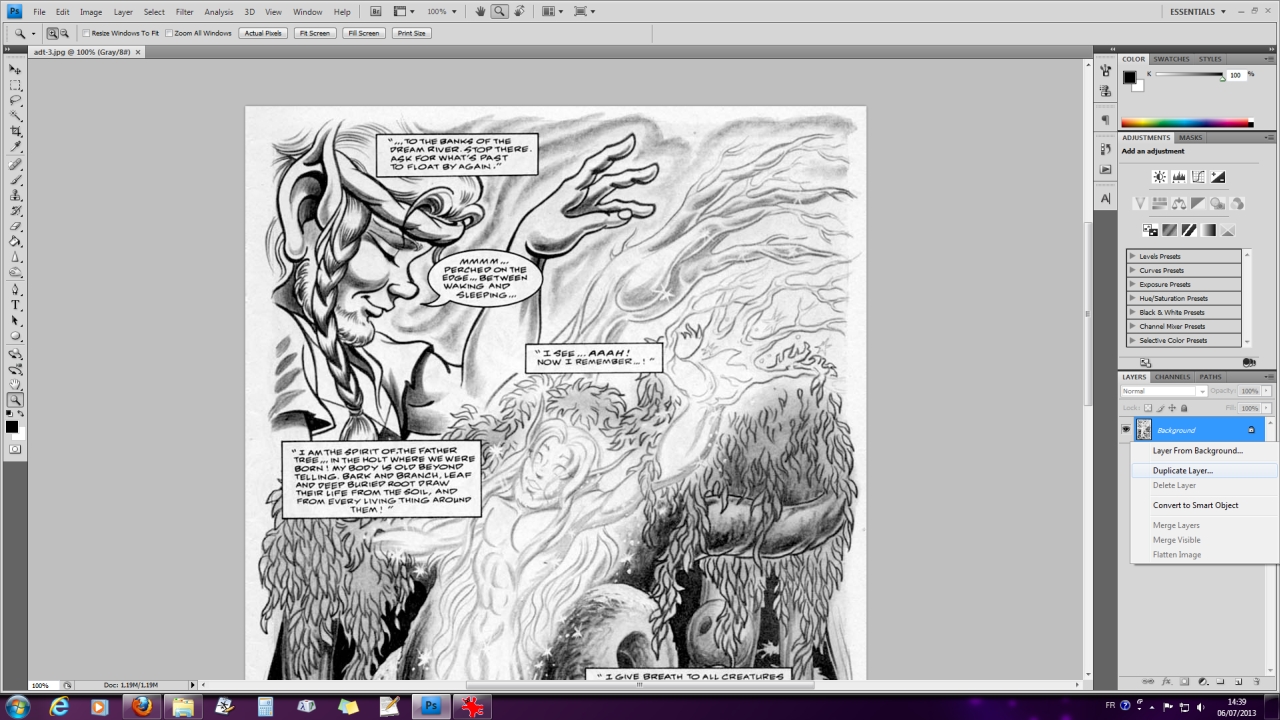Hide the Background layer with eye icon
1280x720 pixels.
[1126, 429]
